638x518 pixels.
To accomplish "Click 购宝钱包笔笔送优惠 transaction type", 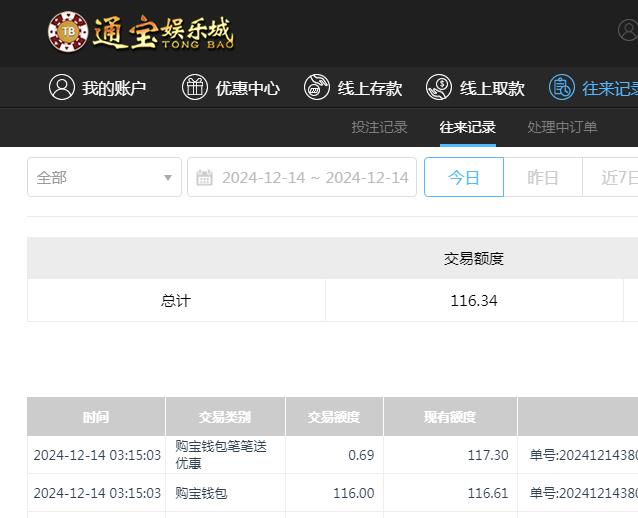I will [x=221, y=455].
